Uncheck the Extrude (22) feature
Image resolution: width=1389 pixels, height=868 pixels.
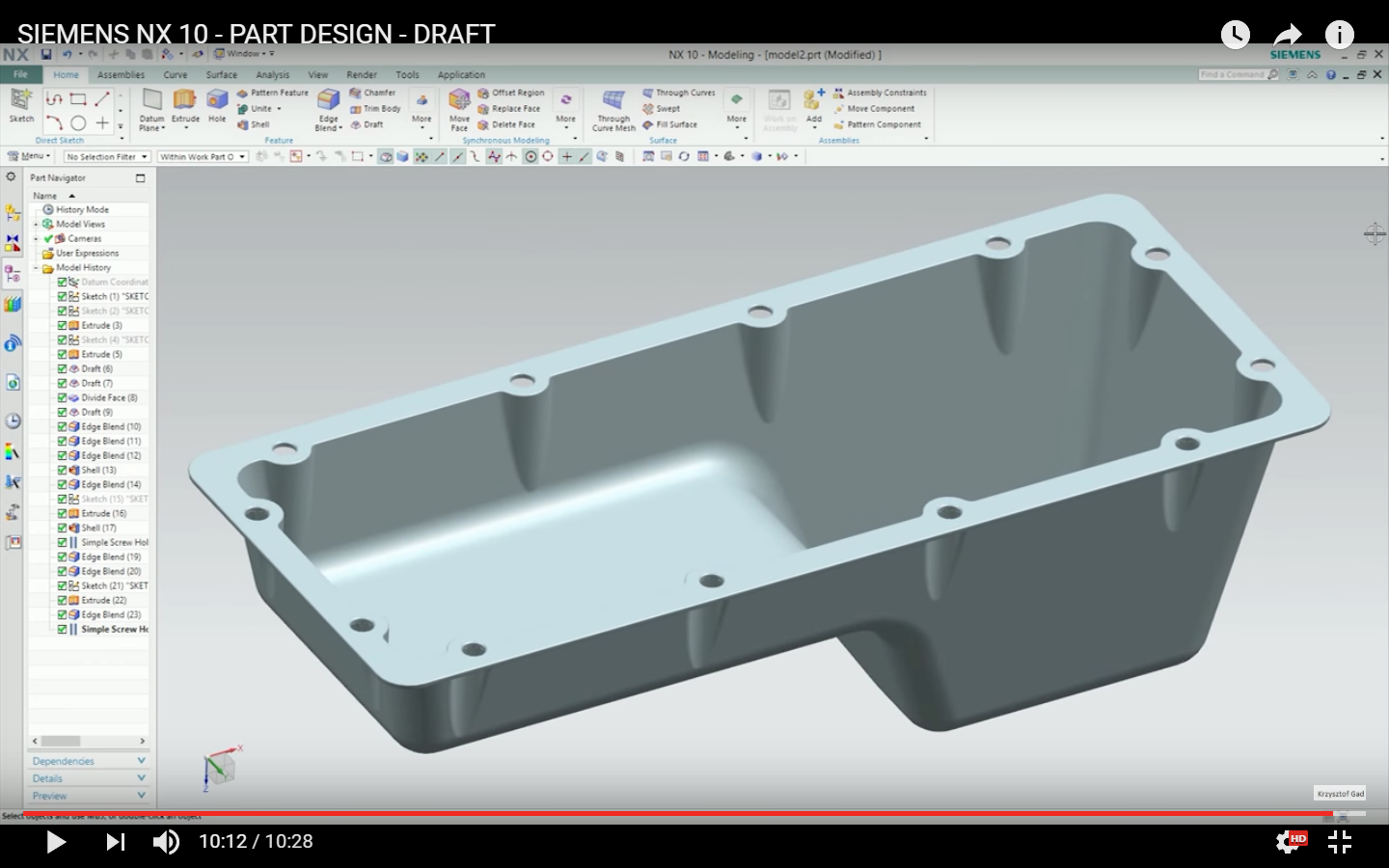point(62,600)
